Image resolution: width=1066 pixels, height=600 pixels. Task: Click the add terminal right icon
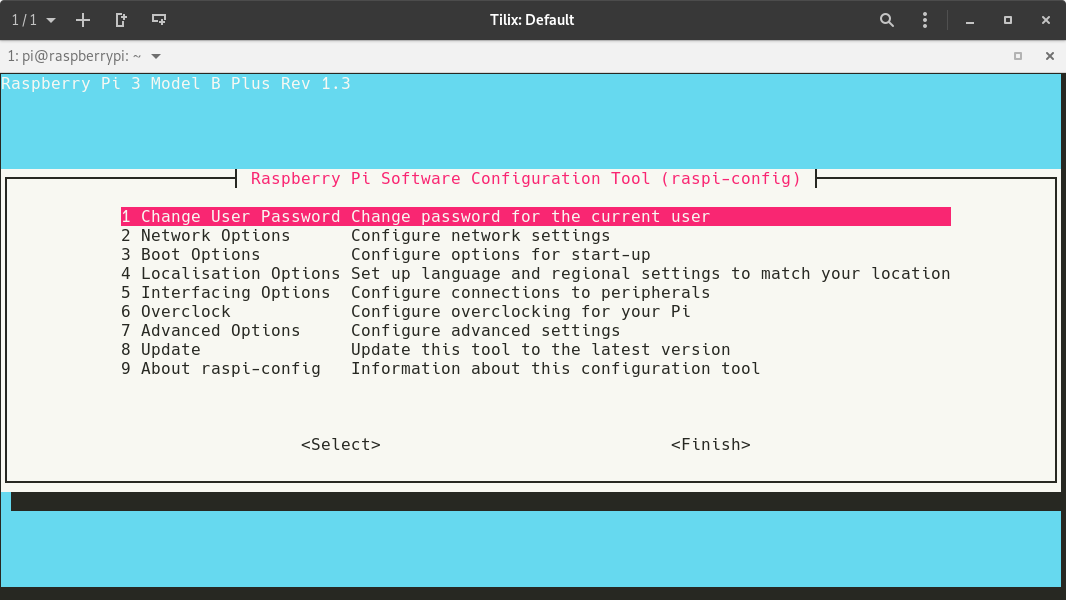pyautogui.click(x=121, y=20)
